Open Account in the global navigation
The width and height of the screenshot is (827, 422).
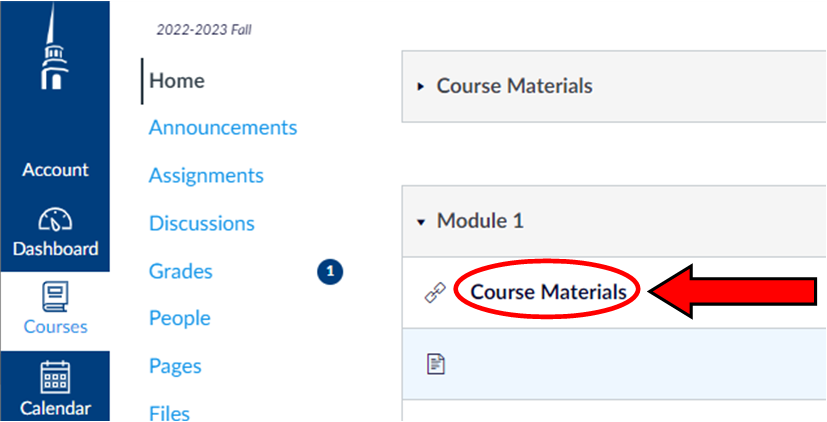[x=55, y=170]
